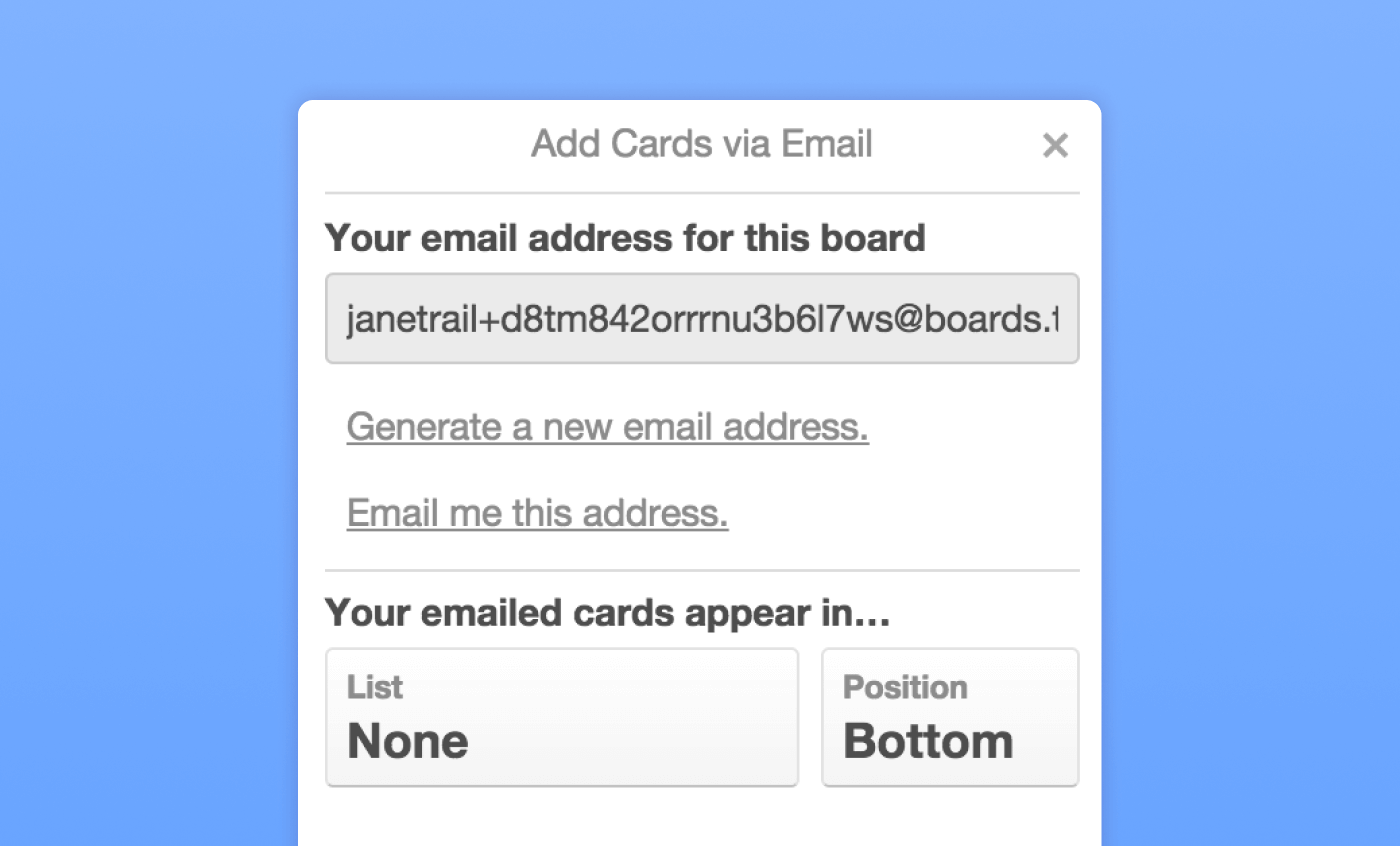Viewport: 1400px width, 846px height.
Task: Click Generate a new email address
Action: pyautogui.click(x=607, y=426)
